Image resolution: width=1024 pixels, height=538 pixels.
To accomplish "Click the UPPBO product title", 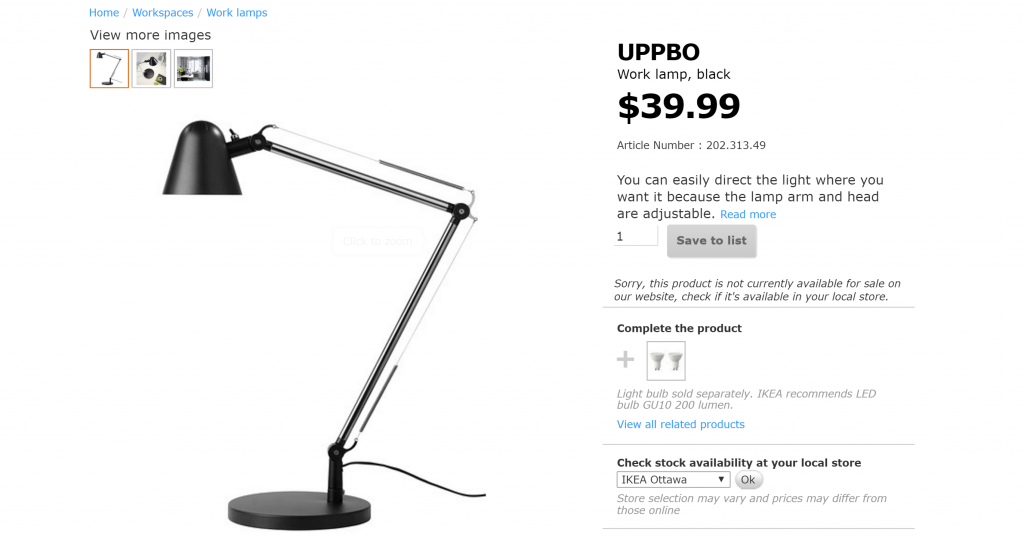I will tap(658, 52).
